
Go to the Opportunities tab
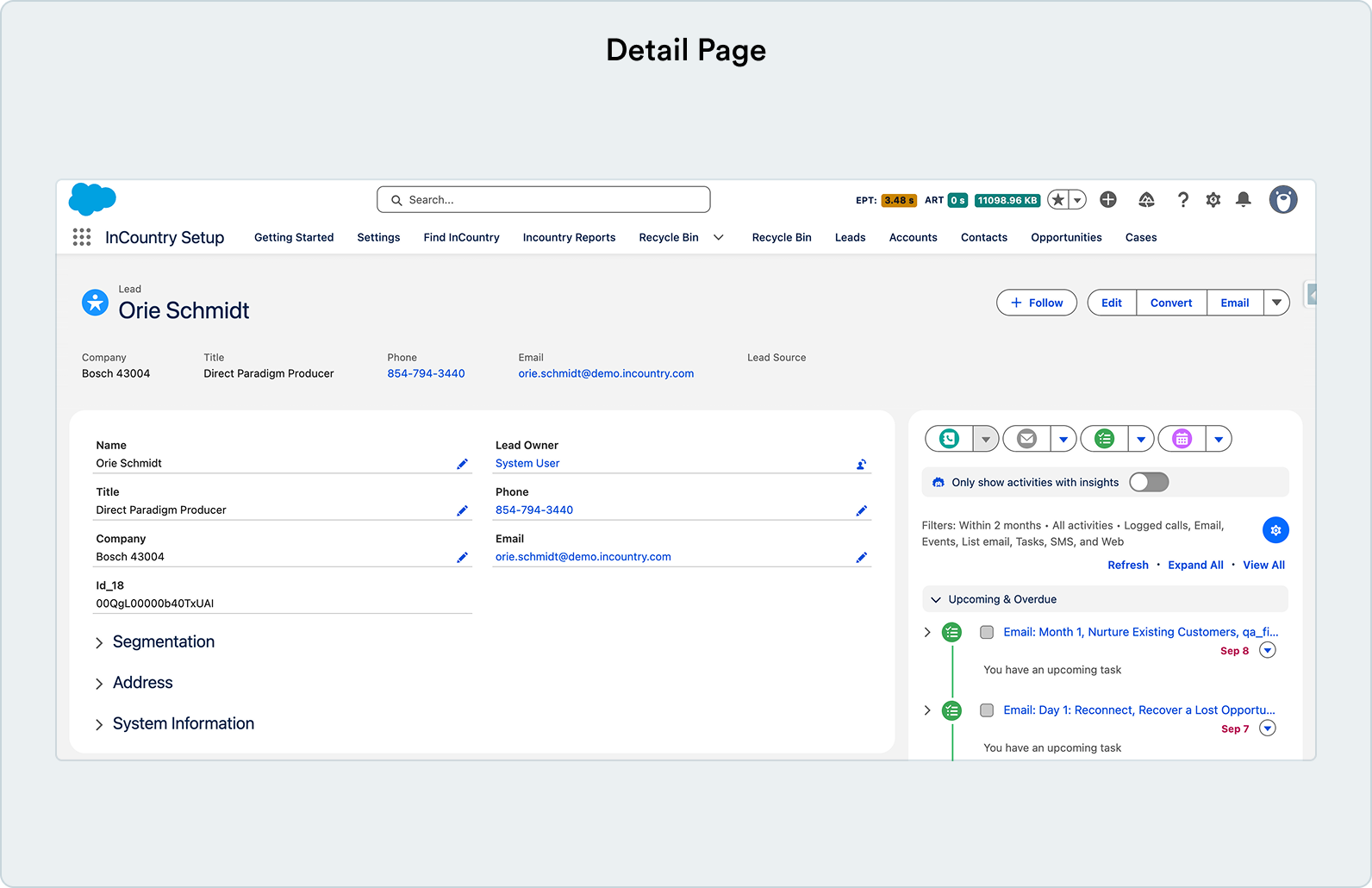(1066, 237)
